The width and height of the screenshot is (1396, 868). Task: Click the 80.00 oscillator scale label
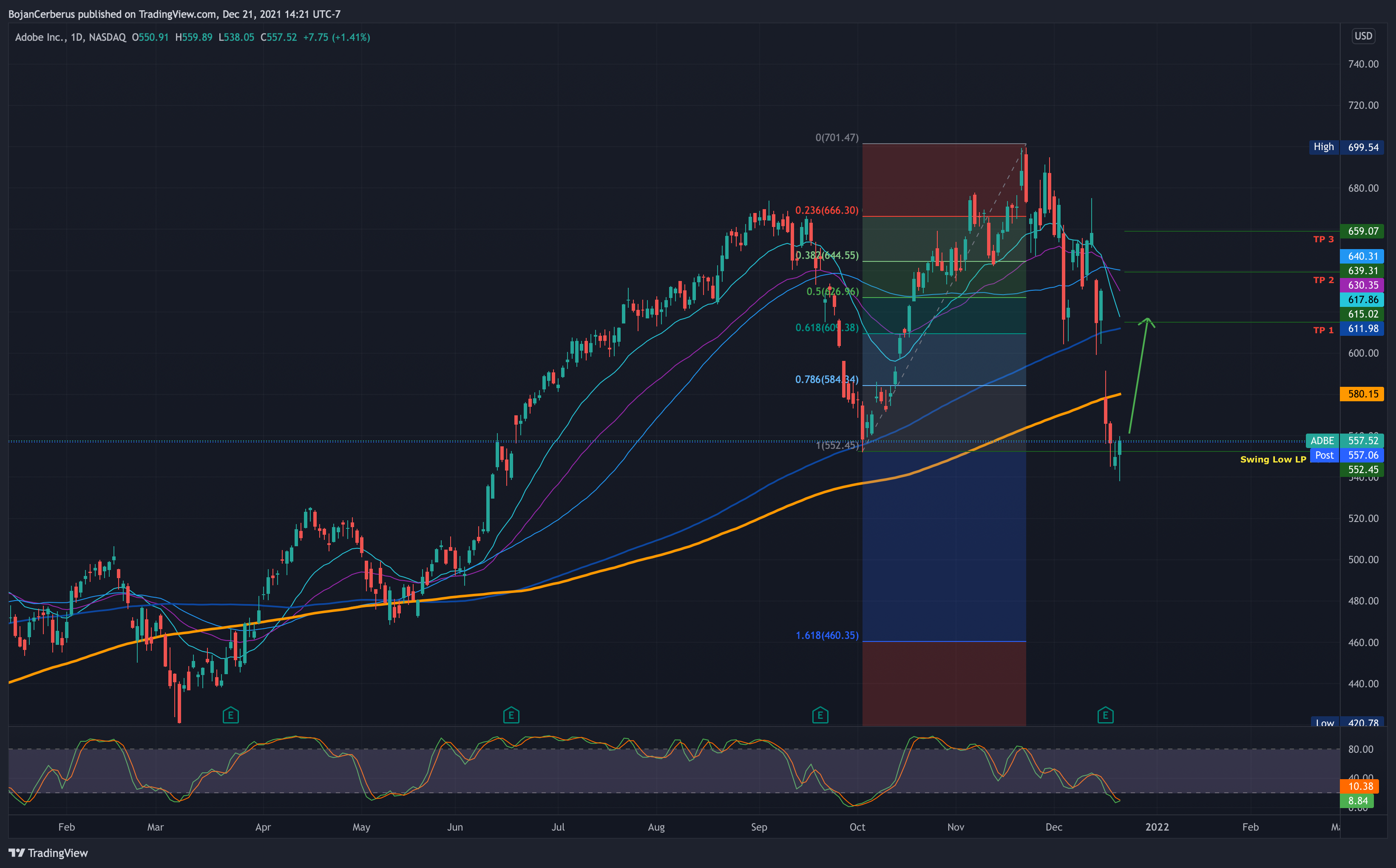[x=1360, y=749]
